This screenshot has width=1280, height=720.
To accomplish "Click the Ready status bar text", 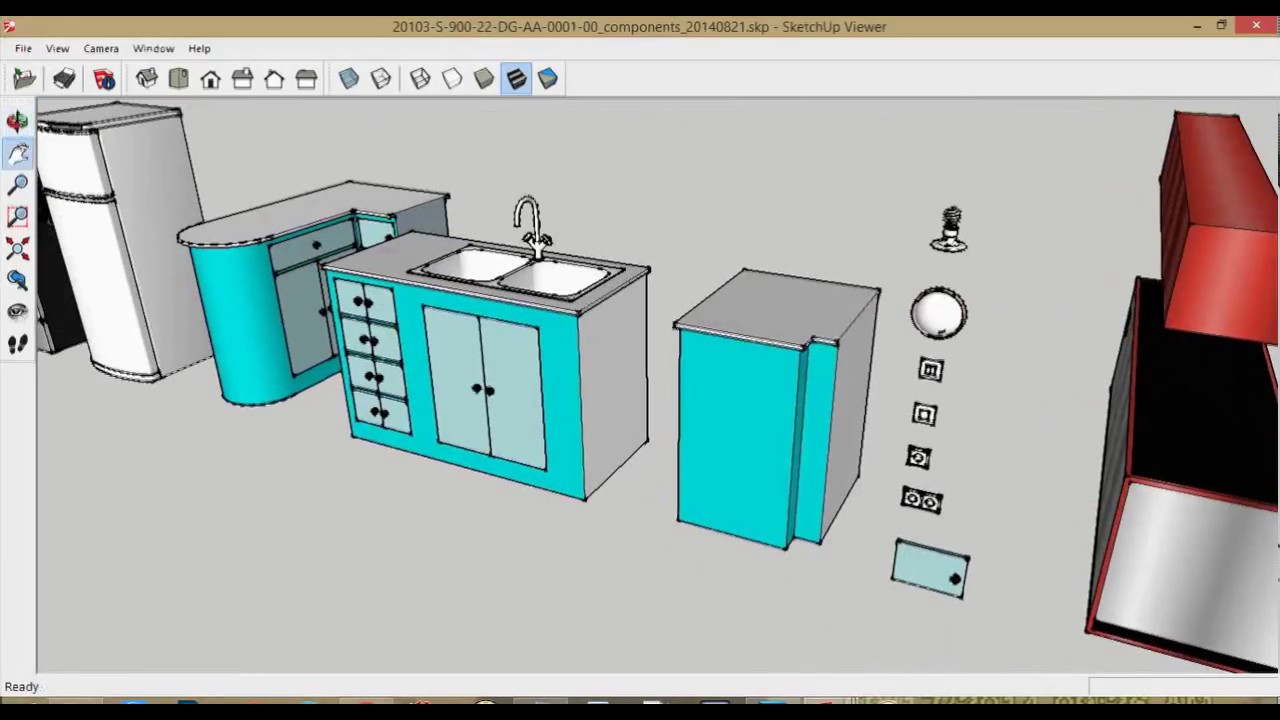I will (22, 687).
